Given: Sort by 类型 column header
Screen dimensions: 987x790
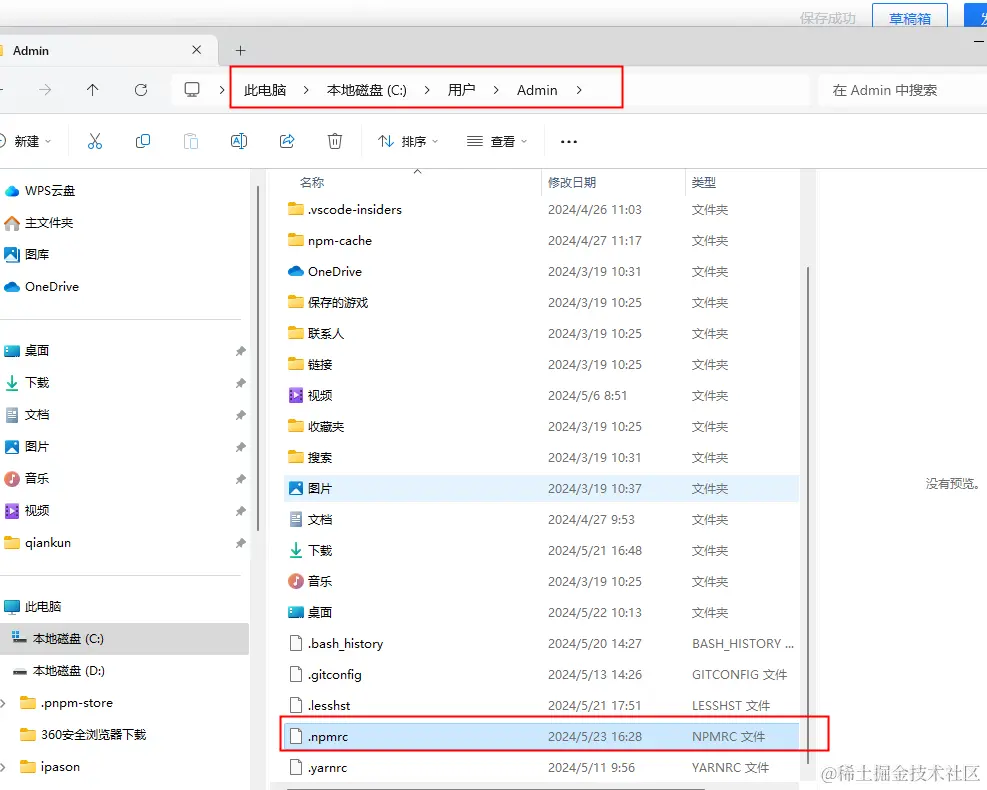Looking at the screenshot, I should 703,183.
